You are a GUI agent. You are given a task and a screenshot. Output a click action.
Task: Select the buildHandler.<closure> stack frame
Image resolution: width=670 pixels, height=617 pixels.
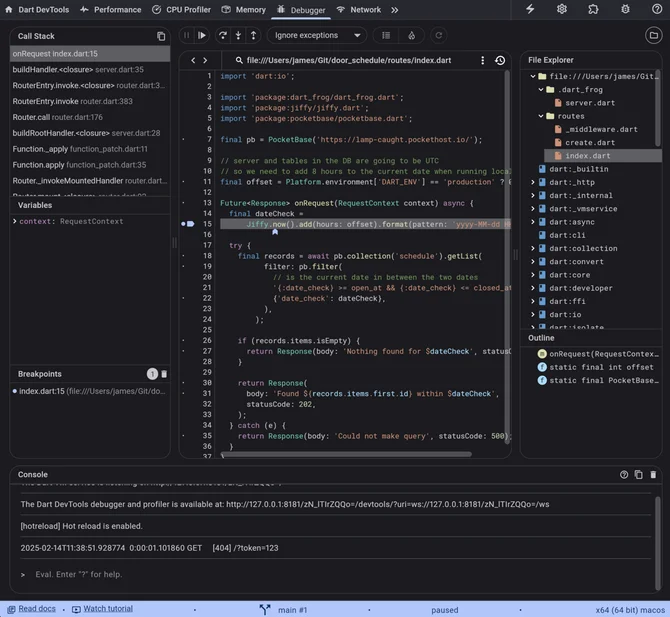click(90, 70)
